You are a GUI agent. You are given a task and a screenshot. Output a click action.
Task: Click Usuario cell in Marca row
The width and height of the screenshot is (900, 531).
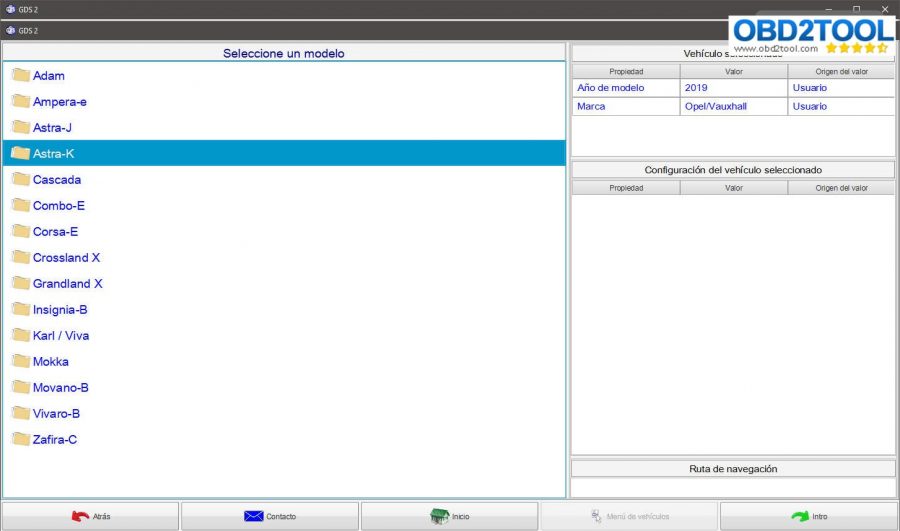point(841,106)
